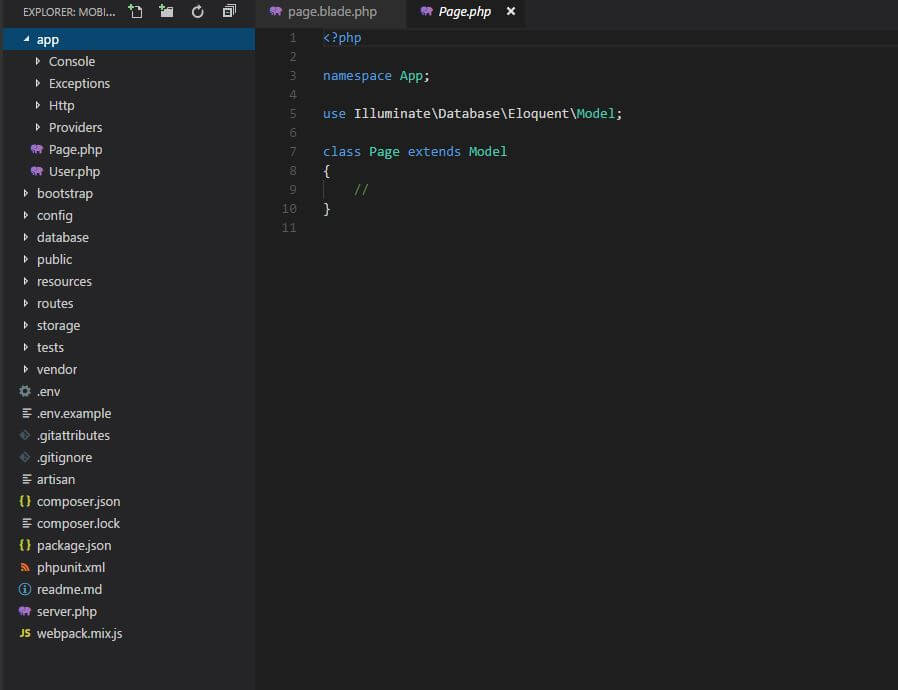The image size is (898, 690).
Task: Click the New Folder icon in Explorer
Action: (166, 11)
